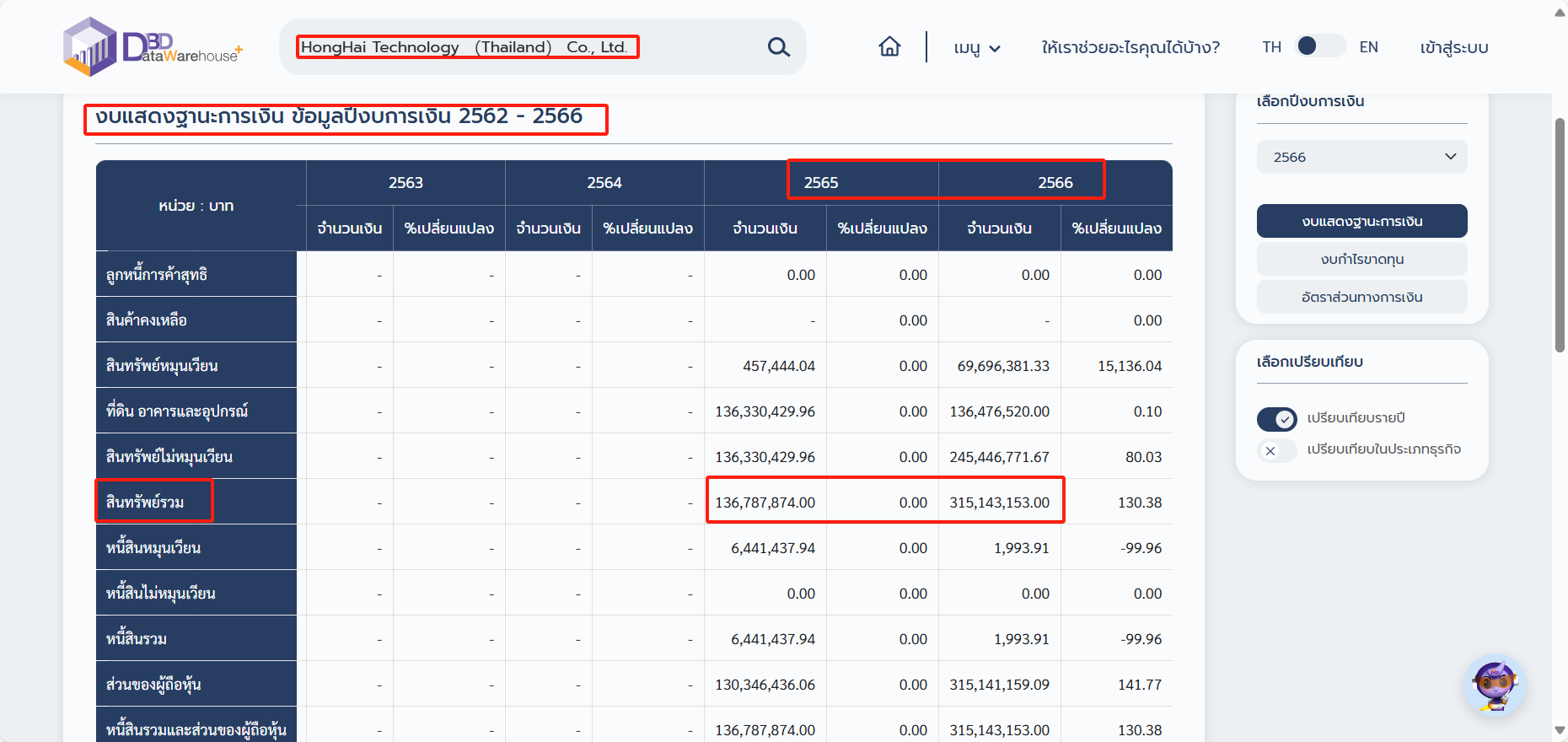The image size is (1568, 742).
Task: Click the scrollbar down arrow
Action: [x=1560, y=730]
